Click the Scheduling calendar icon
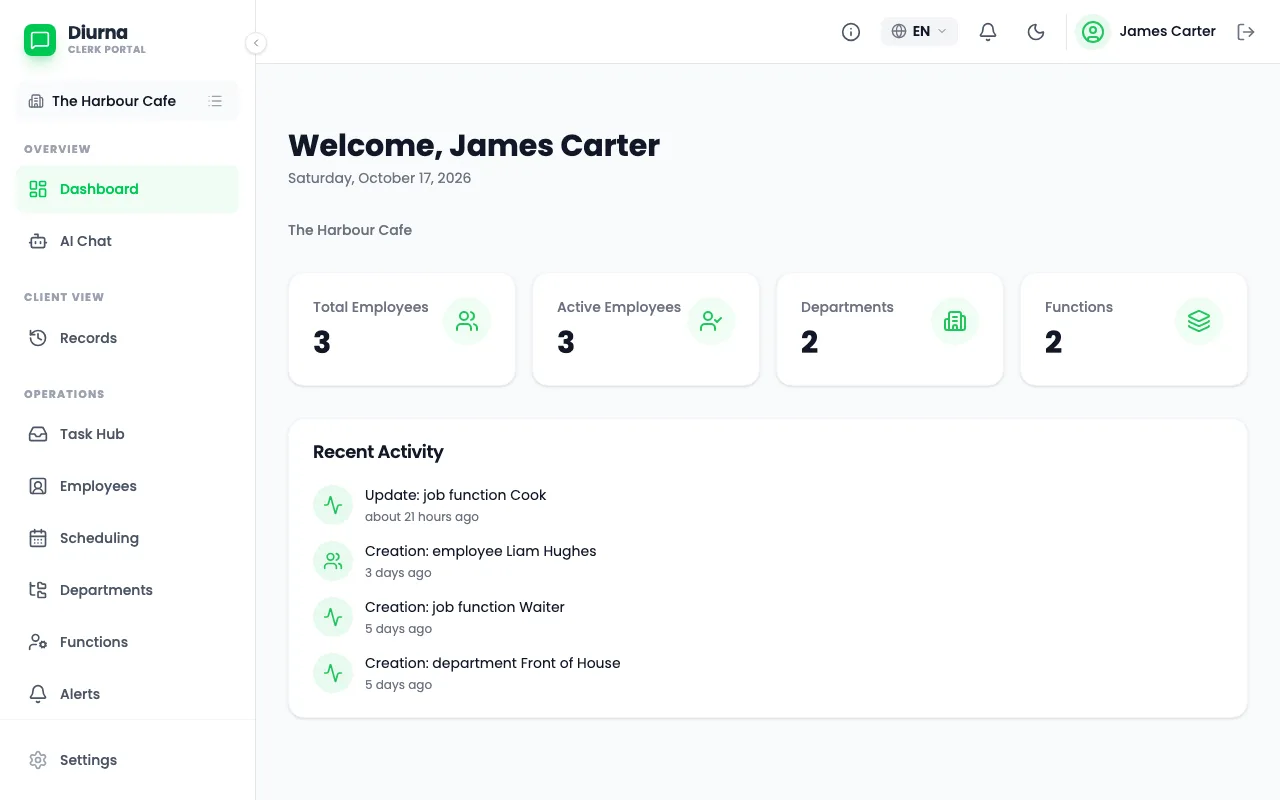Screen dimensions: 1280x800 coord(38,538)
